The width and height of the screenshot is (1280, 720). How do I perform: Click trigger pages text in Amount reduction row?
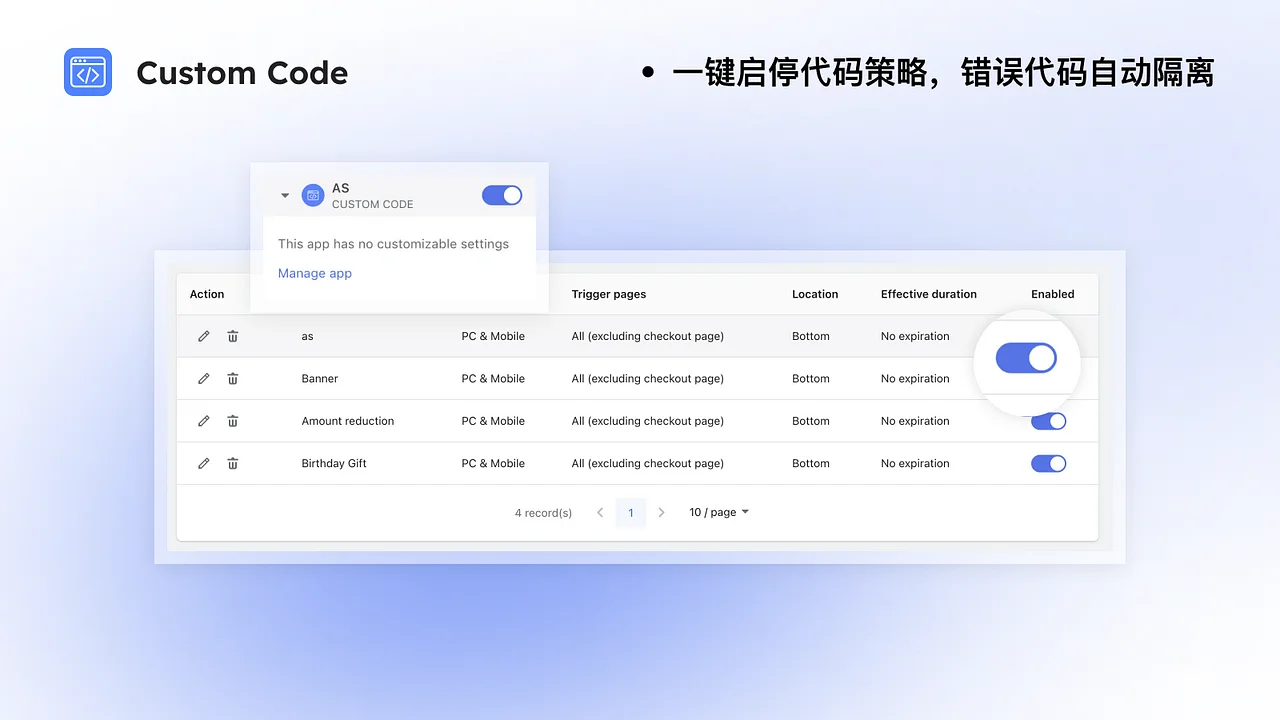(648, 421)
